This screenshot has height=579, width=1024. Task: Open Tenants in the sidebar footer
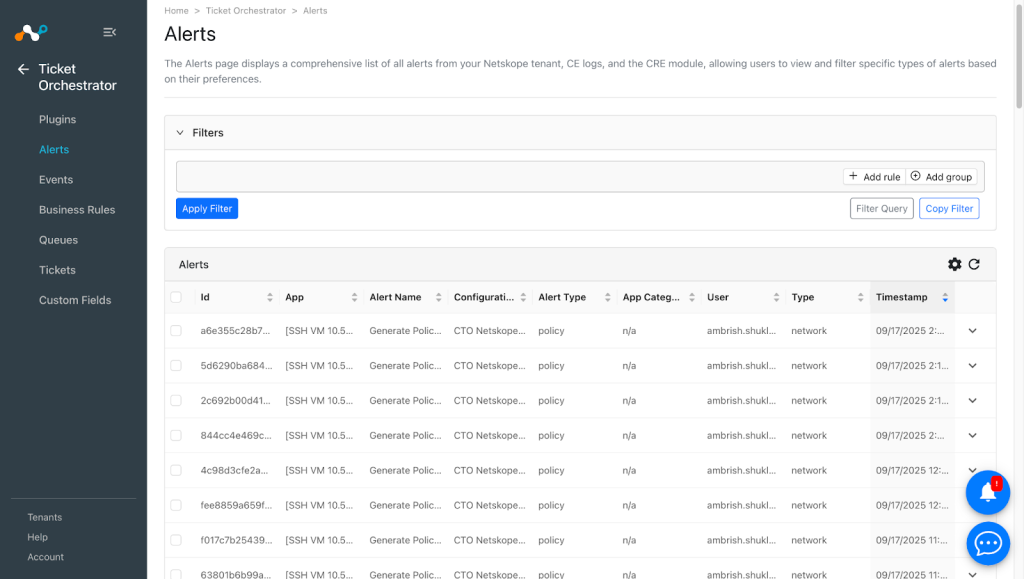click(x=44, y=517)
